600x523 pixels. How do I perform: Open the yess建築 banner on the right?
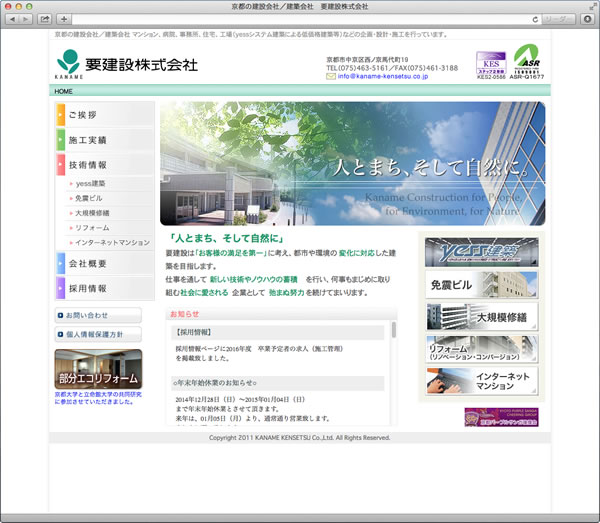coord(481,252)
